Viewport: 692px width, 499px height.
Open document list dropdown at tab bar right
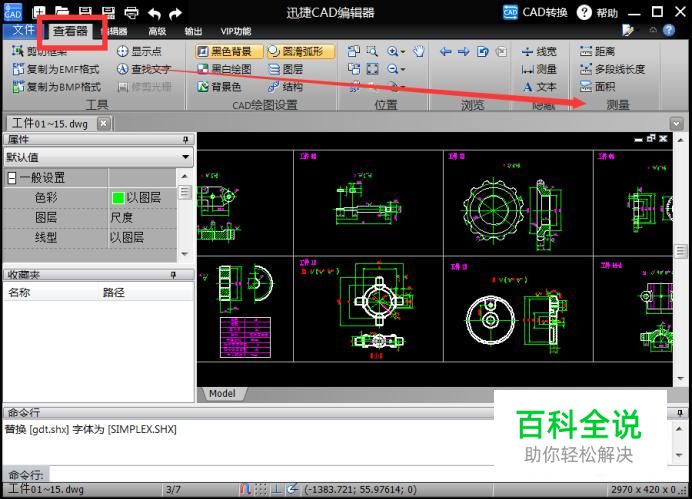676,124
